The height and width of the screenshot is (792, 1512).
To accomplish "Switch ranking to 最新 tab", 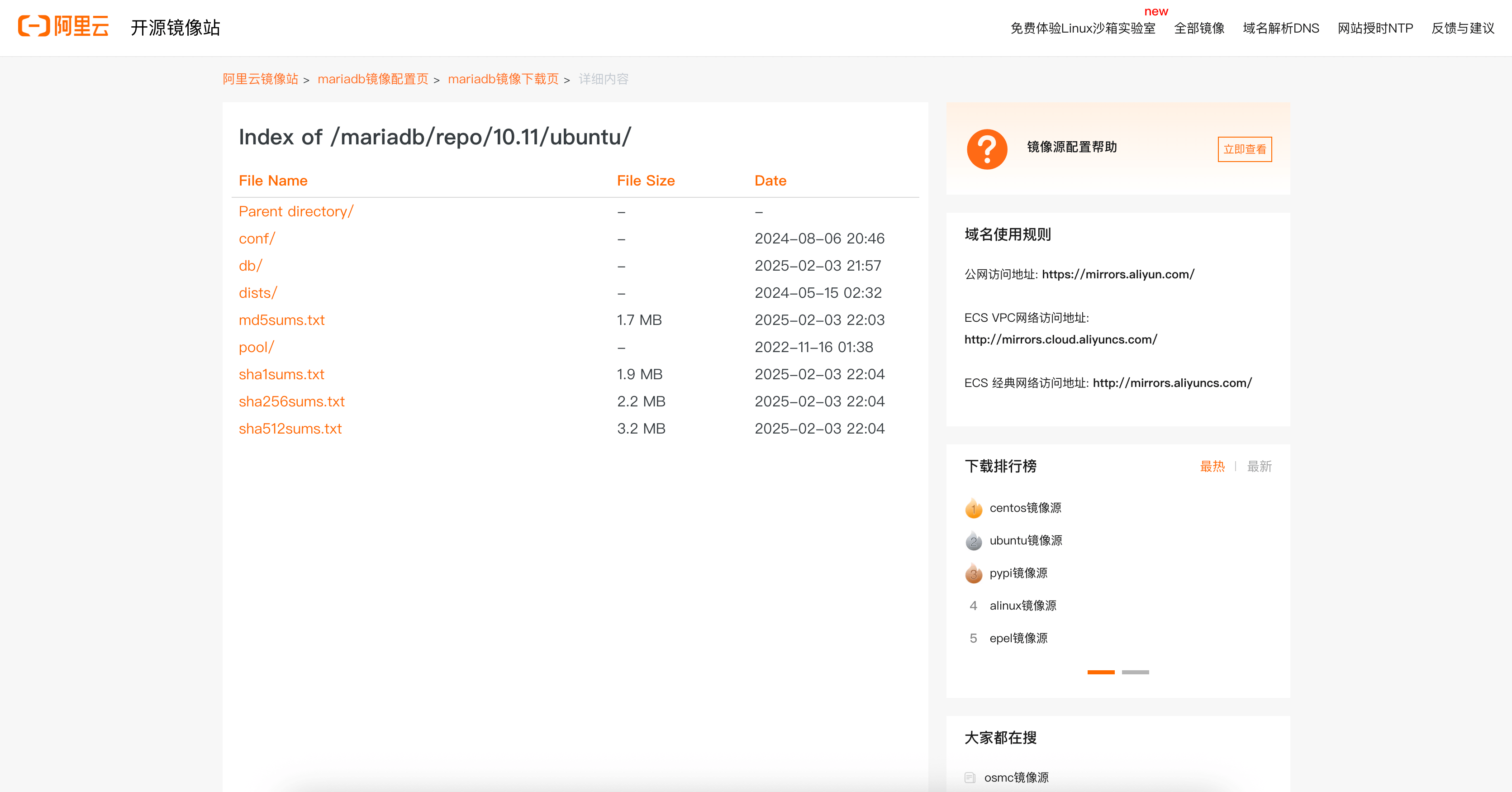I will (1259, 466).
